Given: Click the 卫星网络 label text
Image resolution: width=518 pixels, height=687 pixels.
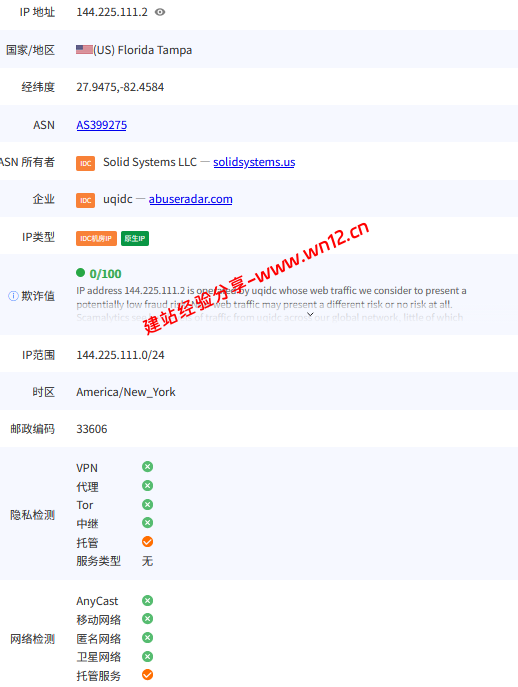Looking at the screenshot, I should pyautogui.click(x=99, y=657).
